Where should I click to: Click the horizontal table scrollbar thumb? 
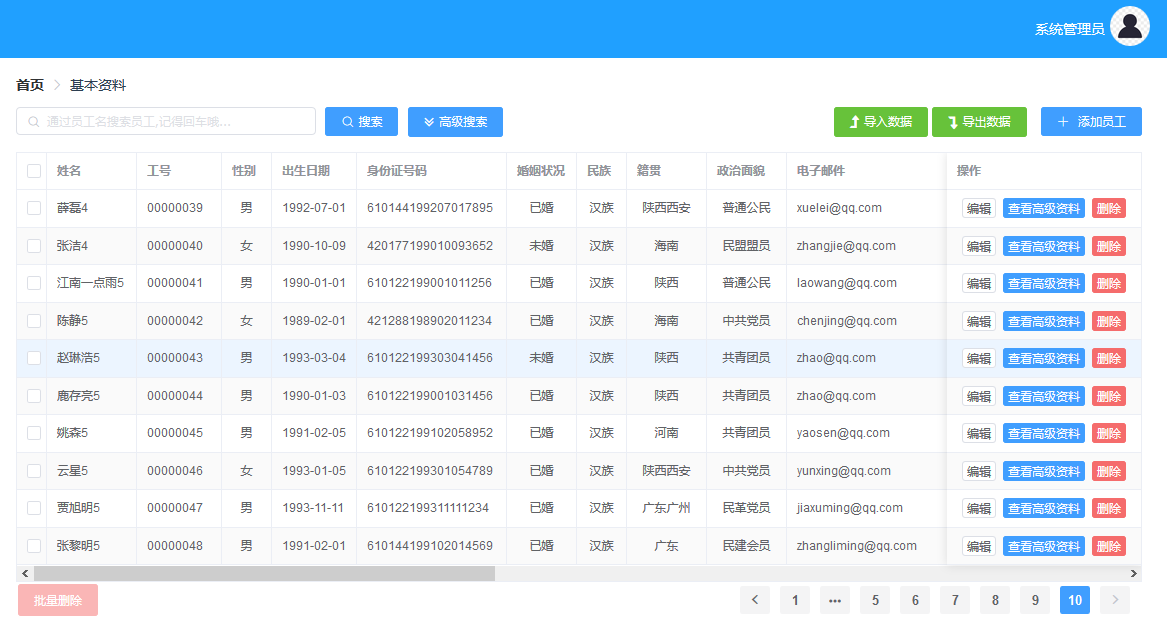(x=264, y=573)
